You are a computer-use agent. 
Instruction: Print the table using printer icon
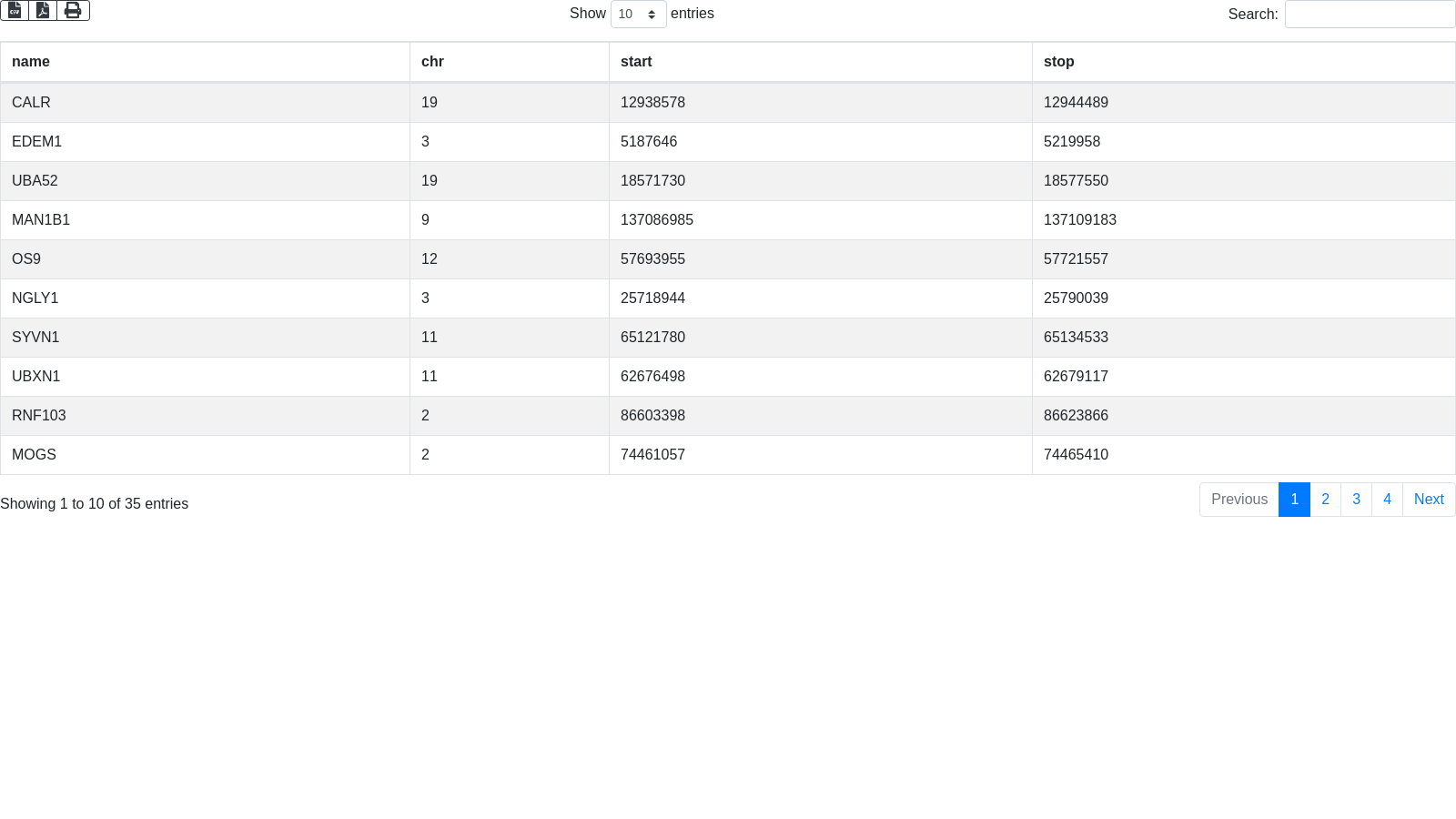click(x=73, y=10)
